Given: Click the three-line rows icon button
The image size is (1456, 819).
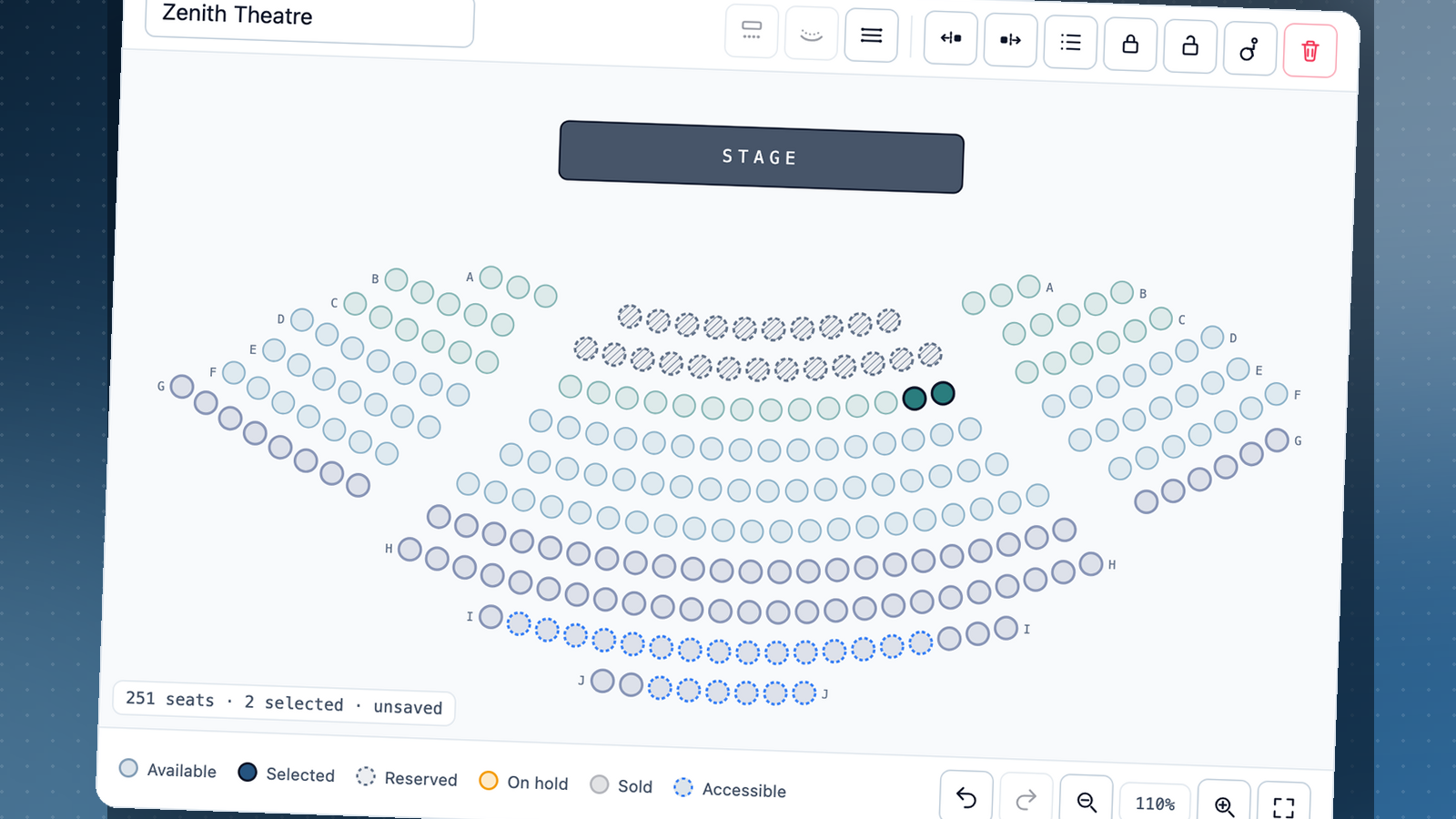Looking at the screenshot, I should click(872, 35).
